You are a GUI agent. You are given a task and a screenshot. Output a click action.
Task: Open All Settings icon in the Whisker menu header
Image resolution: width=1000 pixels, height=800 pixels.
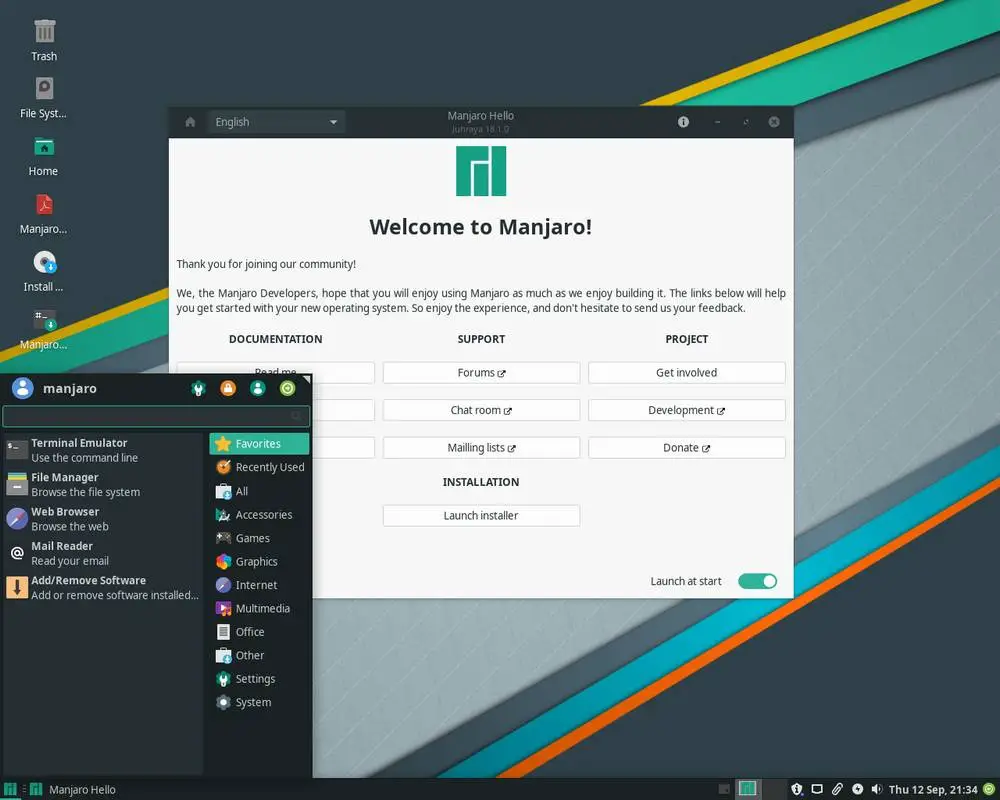198,389
